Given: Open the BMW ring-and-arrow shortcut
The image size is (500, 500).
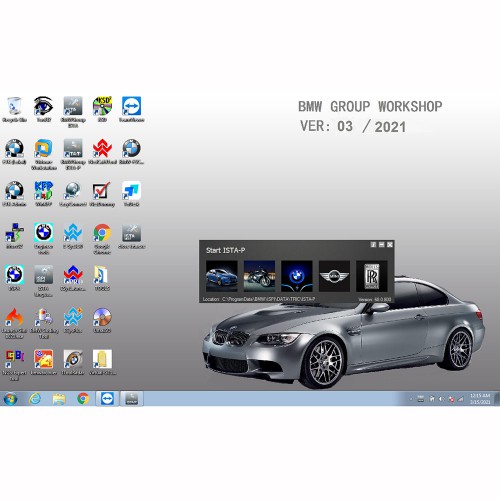Looking at the screenshot, I should (73, 362).
